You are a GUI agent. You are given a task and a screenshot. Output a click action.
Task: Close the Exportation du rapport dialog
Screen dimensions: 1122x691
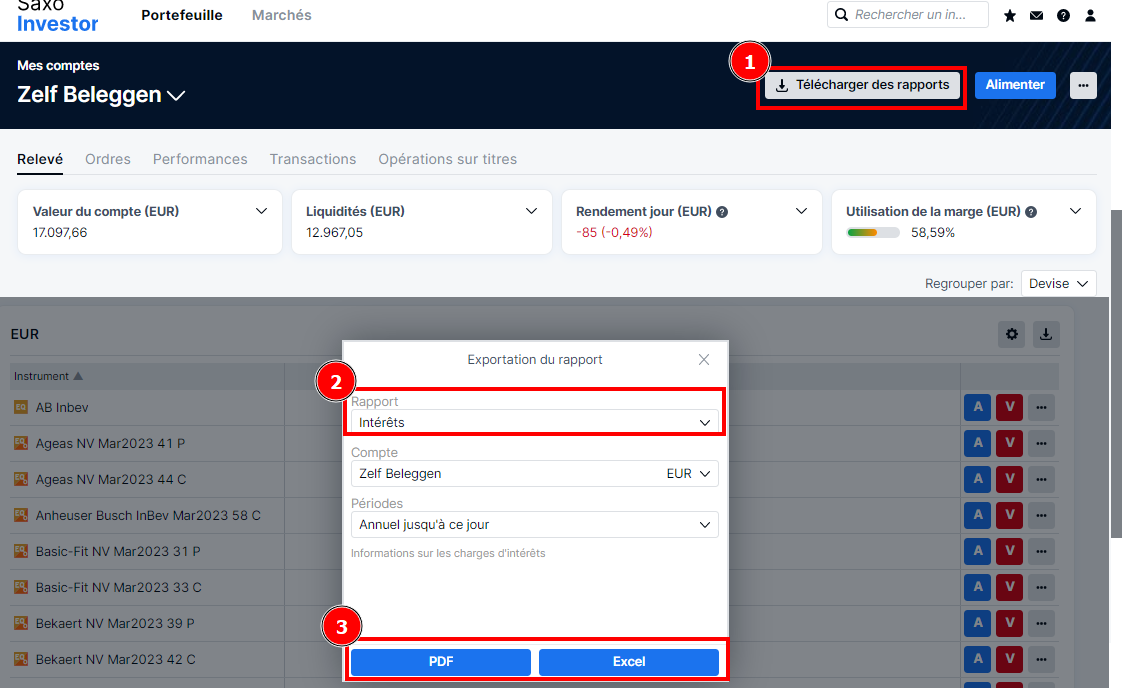click(704, 359)
